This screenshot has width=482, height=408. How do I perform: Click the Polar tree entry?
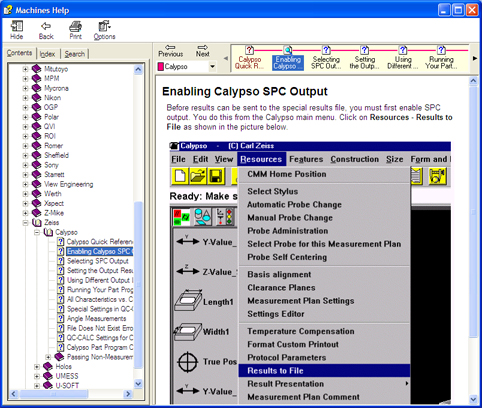(51, 117)
